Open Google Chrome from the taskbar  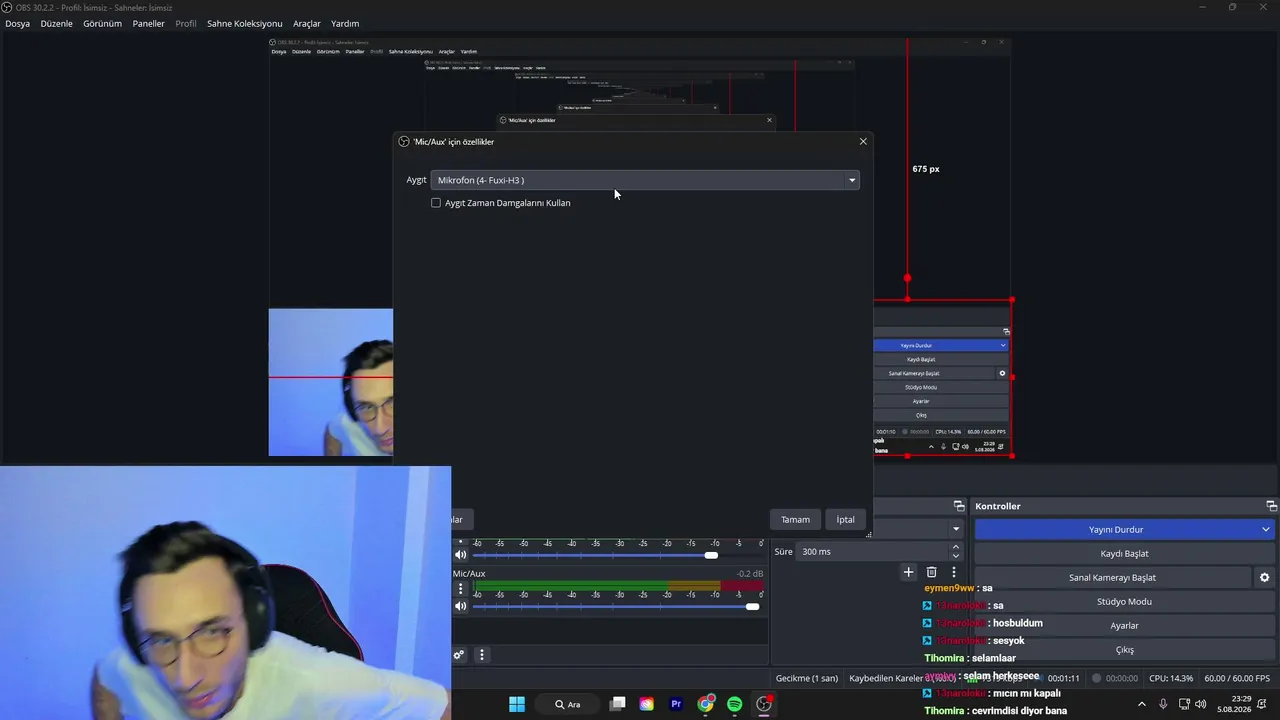coord(706,704)
